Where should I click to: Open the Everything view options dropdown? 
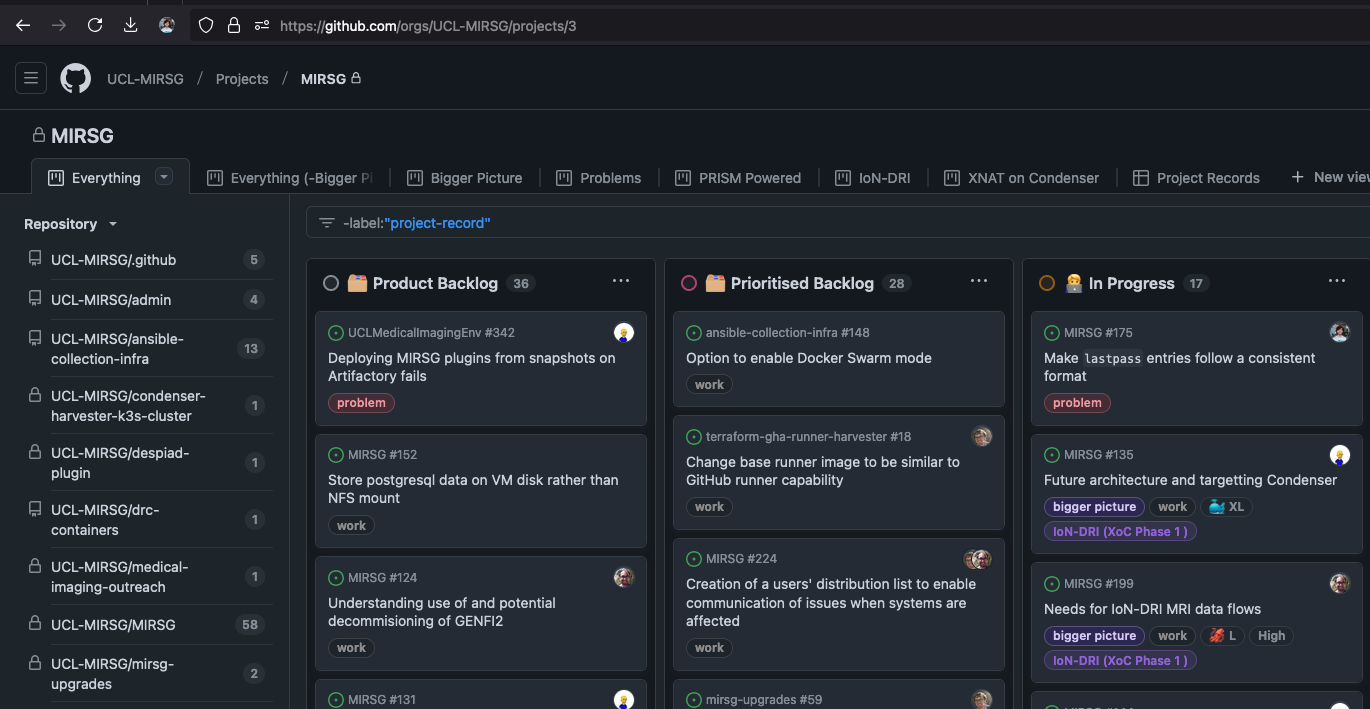tap(165, 177)
